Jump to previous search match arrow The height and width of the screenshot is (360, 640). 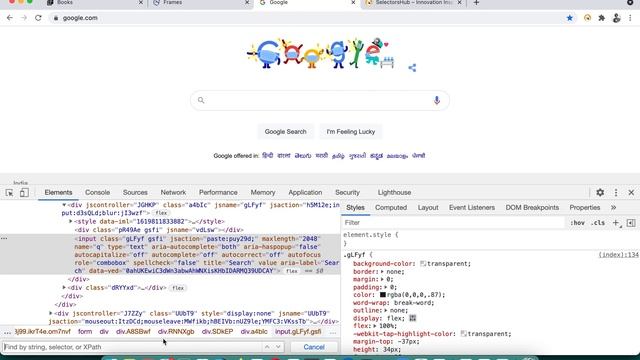[267, 347]
